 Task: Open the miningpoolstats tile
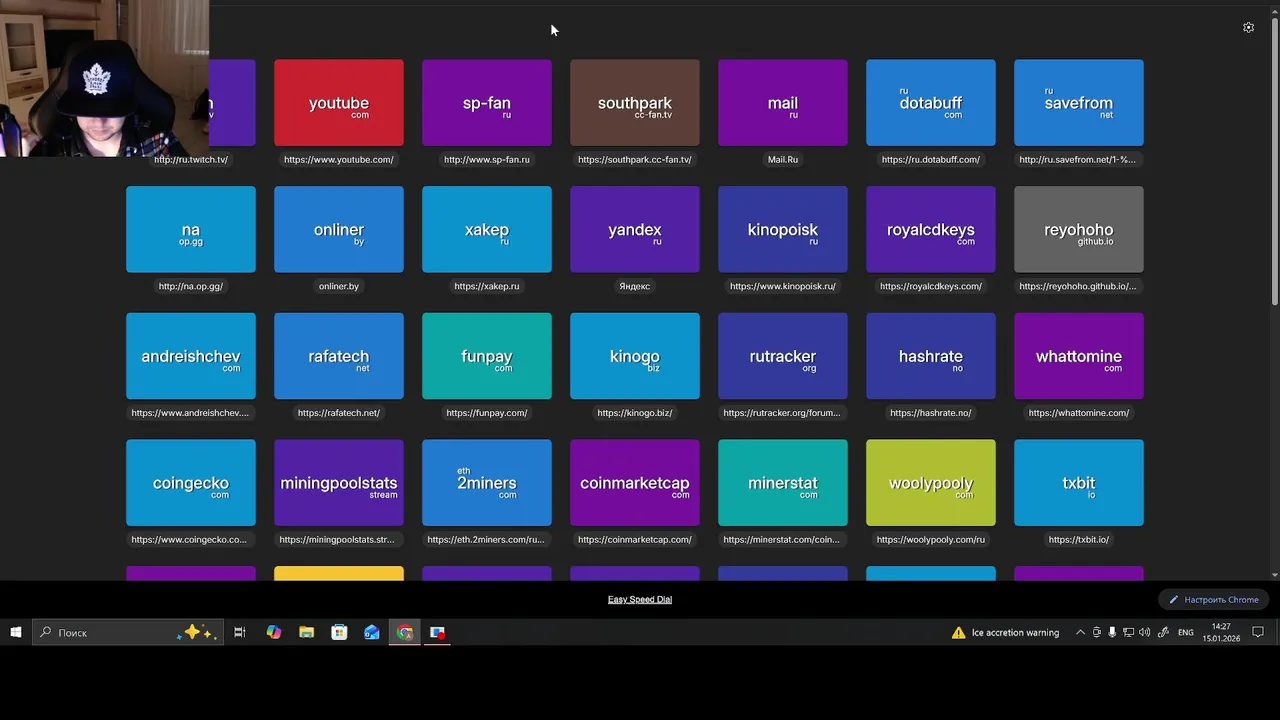pyautogui.click(x=339, y=483)
